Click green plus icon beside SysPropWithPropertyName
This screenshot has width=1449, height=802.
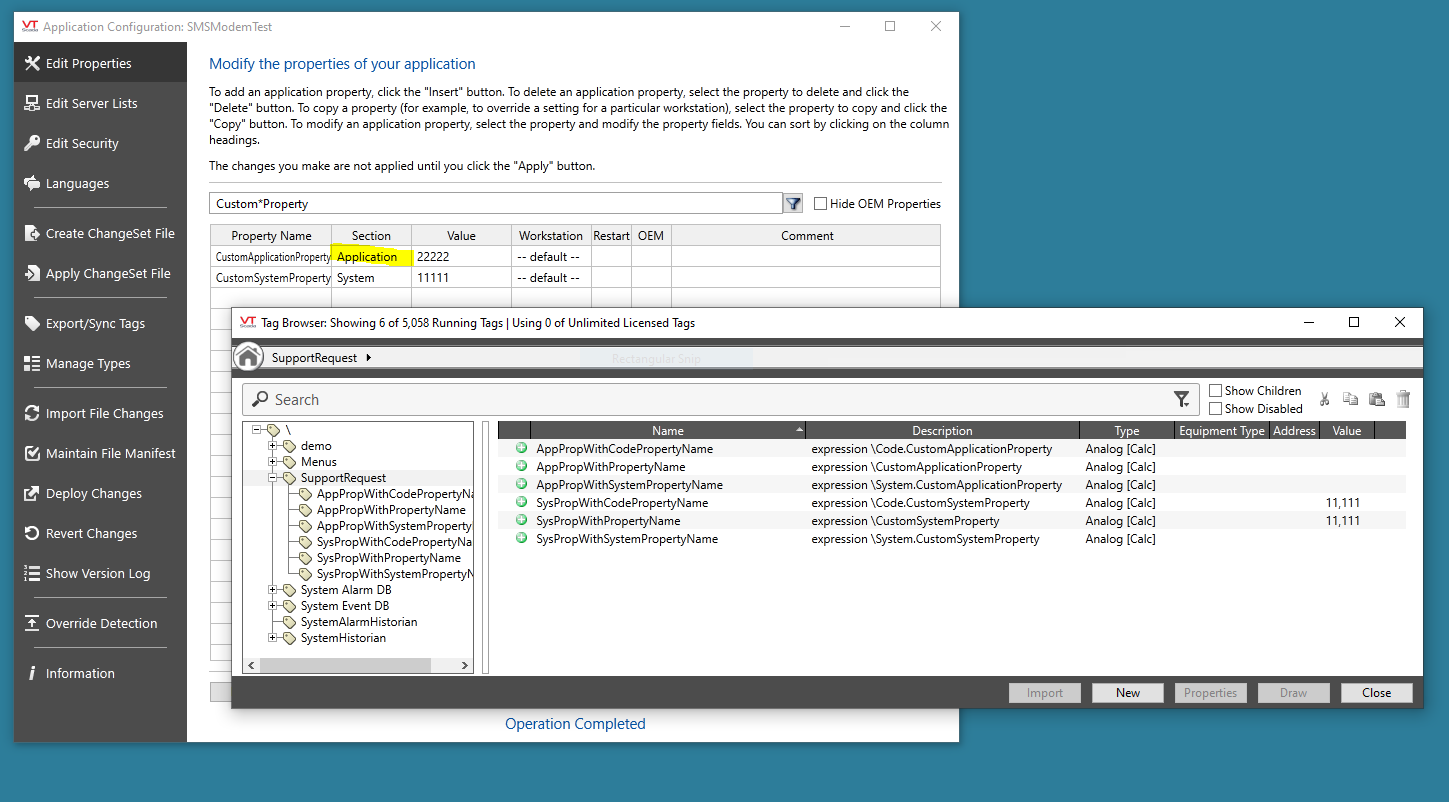tap(521, 521)
